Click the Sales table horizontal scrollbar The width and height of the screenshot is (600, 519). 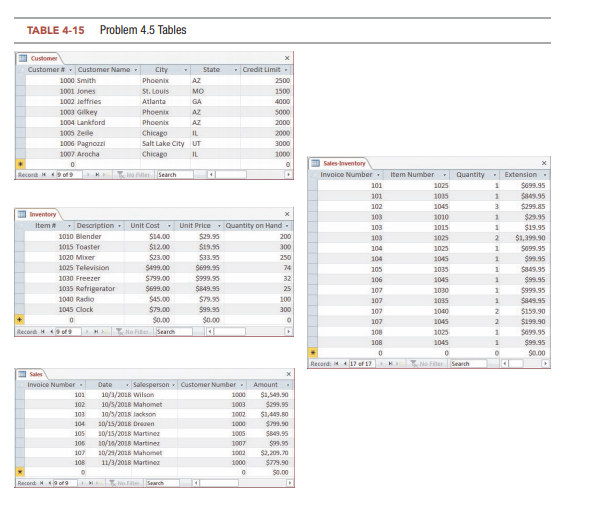(243, 483)
